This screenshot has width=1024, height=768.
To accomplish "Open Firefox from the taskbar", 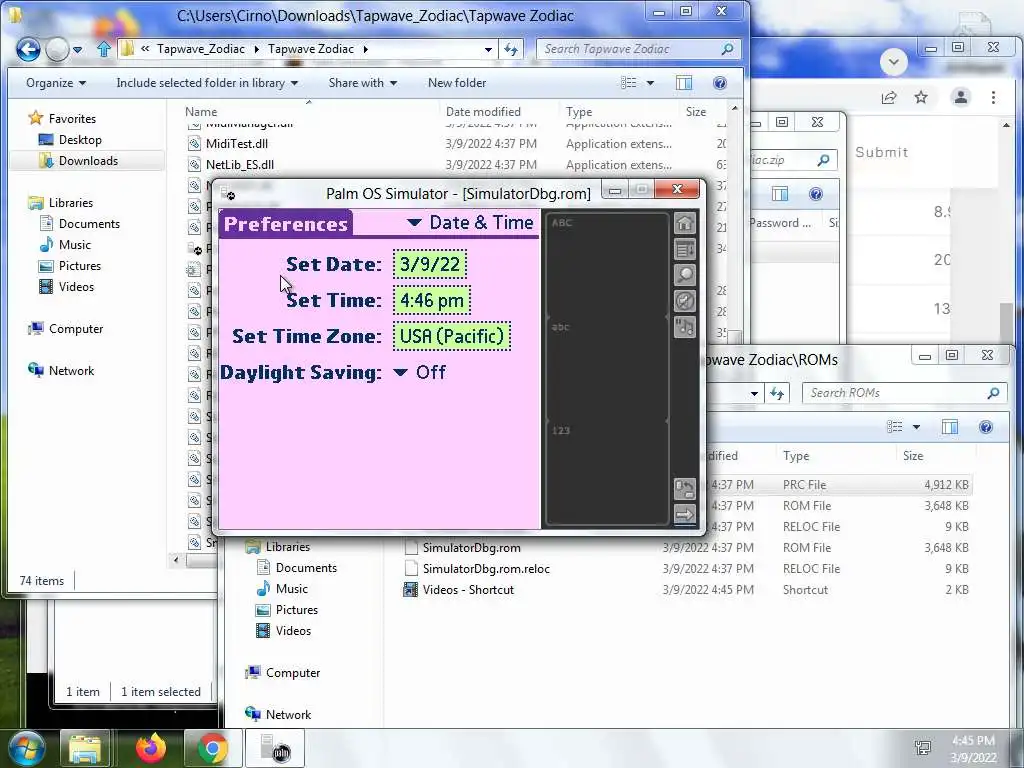I will pyautogui.click(x=151, y=748).
